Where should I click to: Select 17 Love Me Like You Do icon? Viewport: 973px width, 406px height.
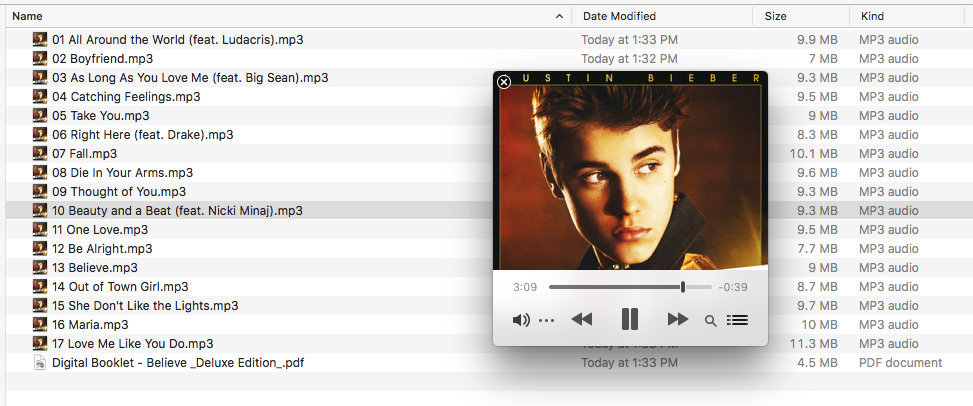40,343
